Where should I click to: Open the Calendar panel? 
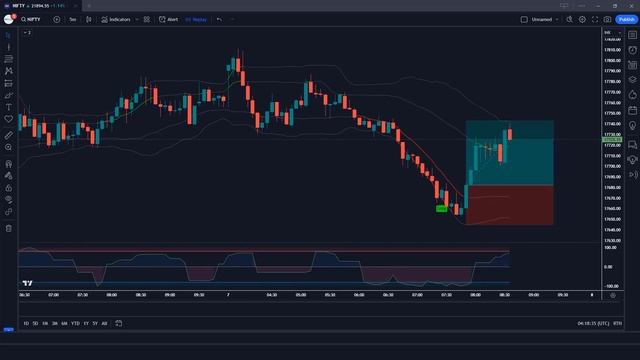click(632, 110)
